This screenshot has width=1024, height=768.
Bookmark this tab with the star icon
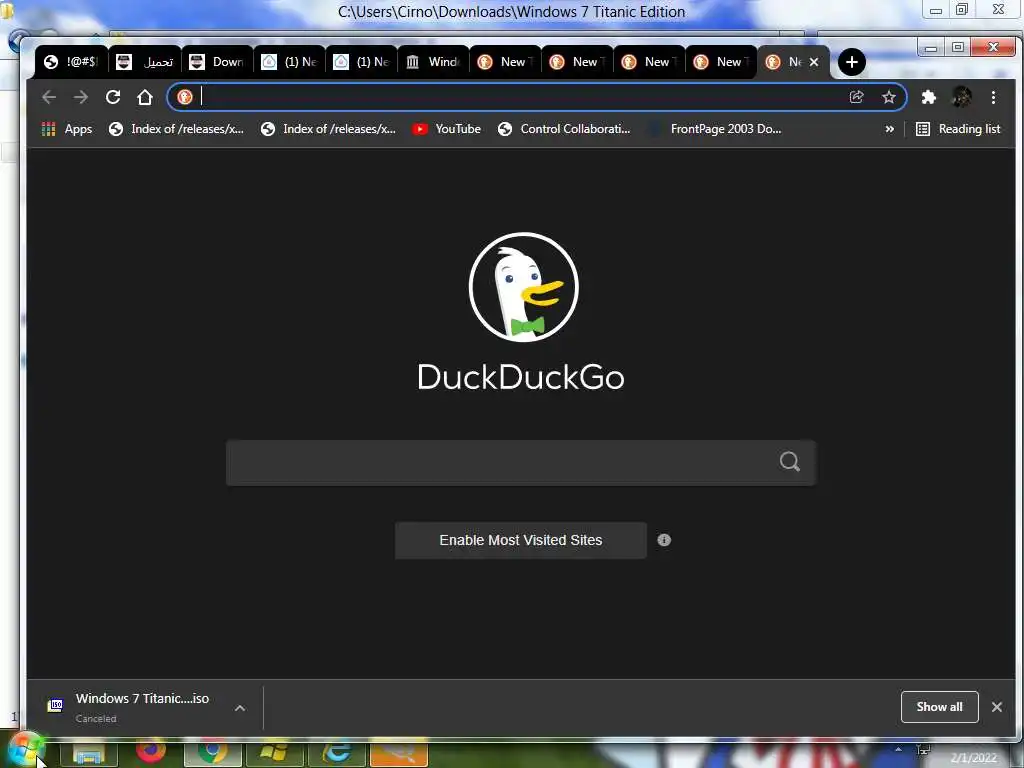pyautogui.click(x=889, y=97)
